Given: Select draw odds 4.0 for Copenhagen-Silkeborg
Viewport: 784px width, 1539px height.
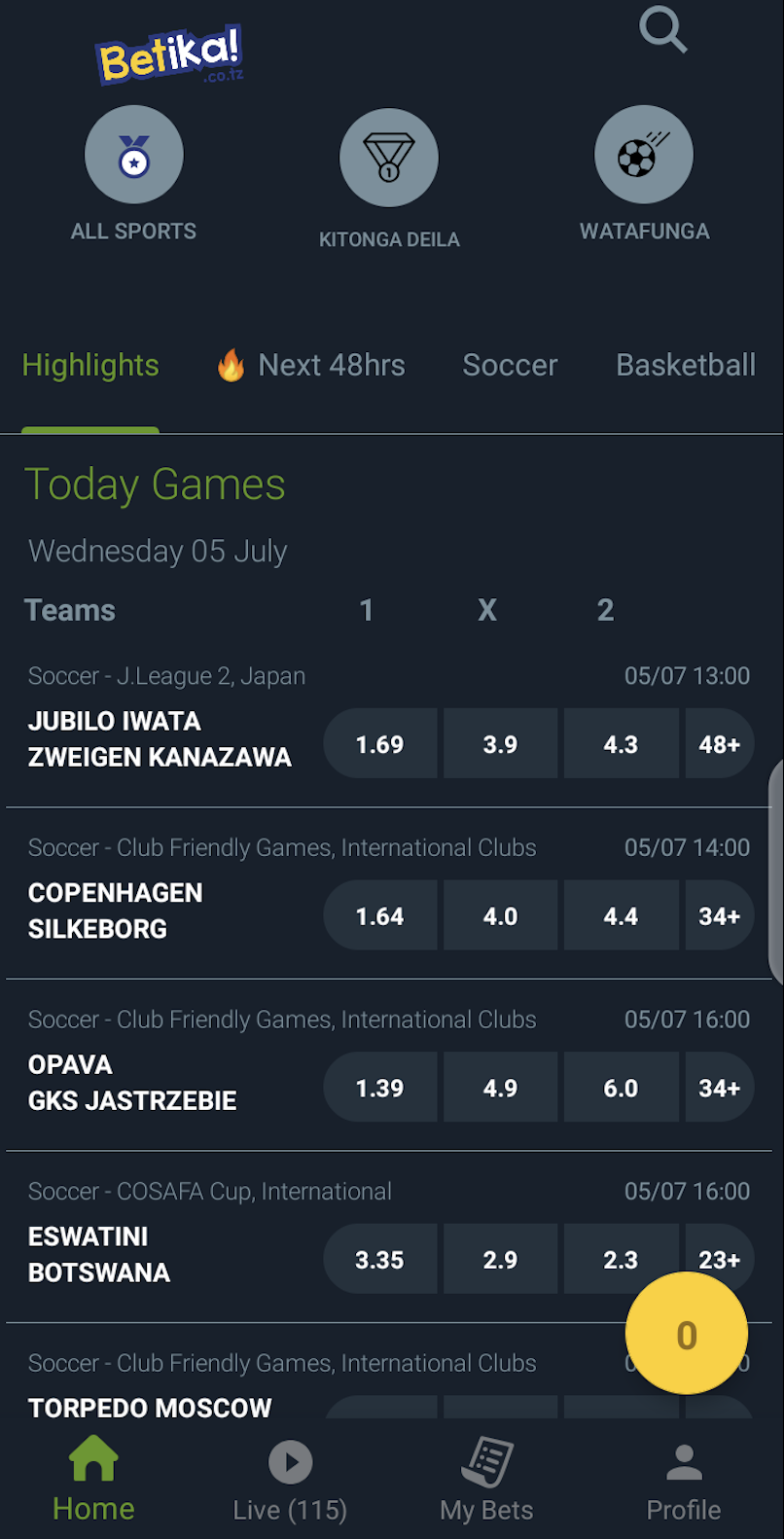Looking at the screenshot, I should click(501, 916).
